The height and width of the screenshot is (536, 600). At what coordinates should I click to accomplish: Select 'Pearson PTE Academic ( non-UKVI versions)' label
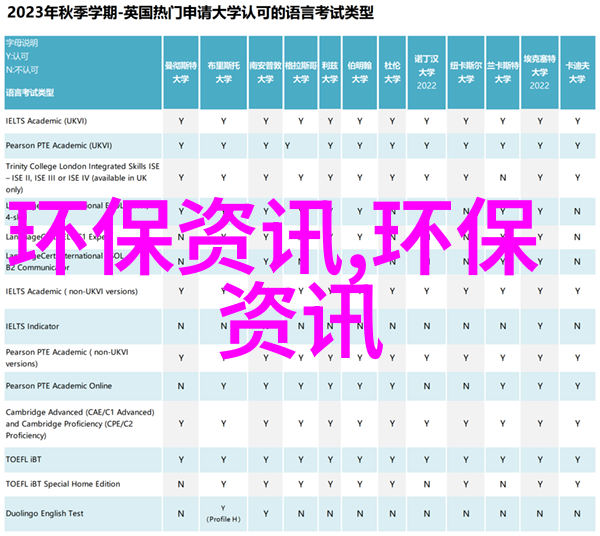coord(67,358)
